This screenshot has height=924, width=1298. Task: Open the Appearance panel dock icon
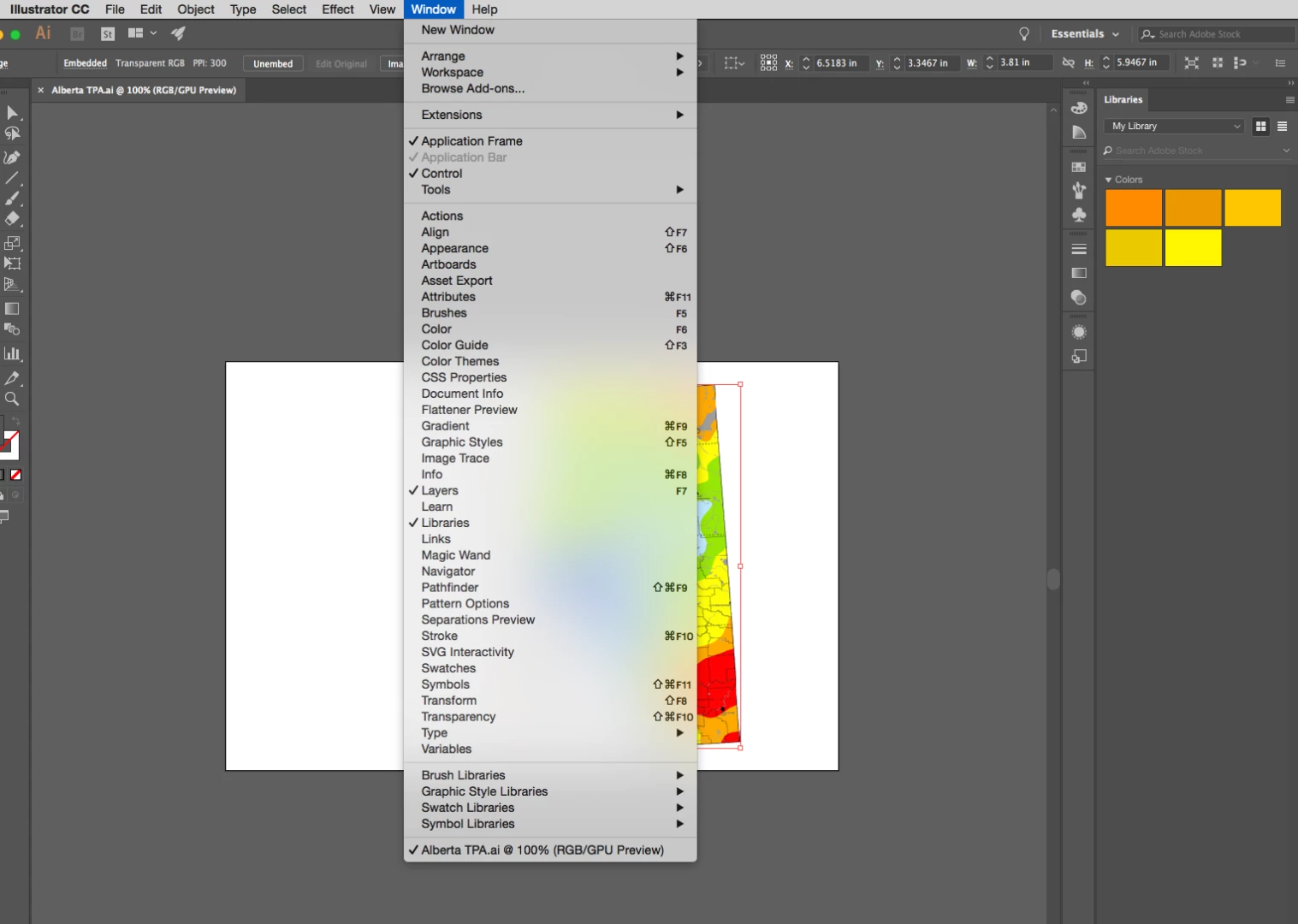1079,332
